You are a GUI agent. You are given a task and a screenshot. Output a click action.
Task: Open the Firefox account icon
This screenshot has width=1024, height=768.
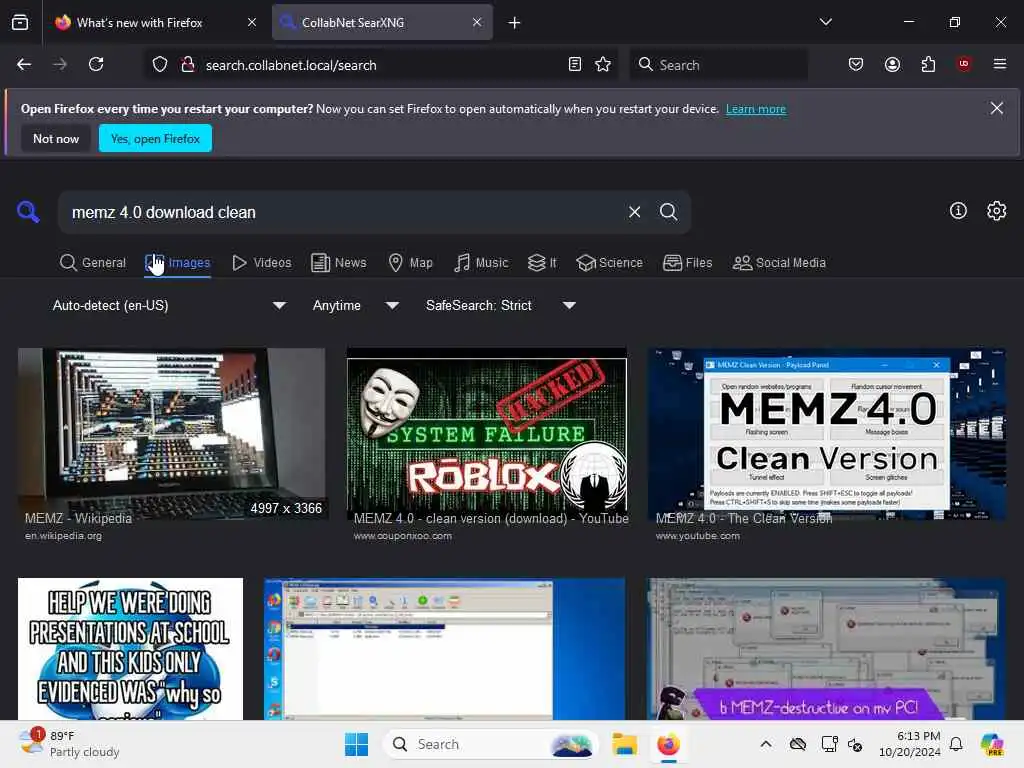tap(893, 64)
